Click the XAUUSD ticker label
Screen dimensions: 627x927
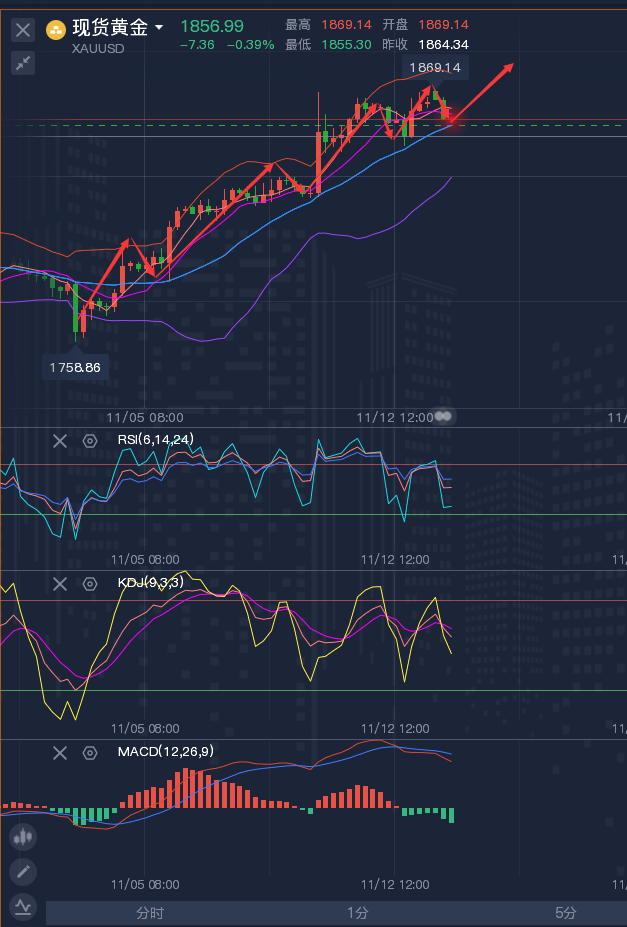(x=98, y=48)
